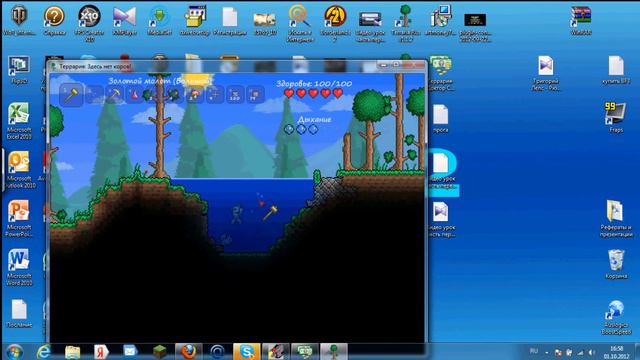This screenshot has width=640, height=360.
Task: Open the Minecraft block taskbar icon
Action: coord(160,351)
